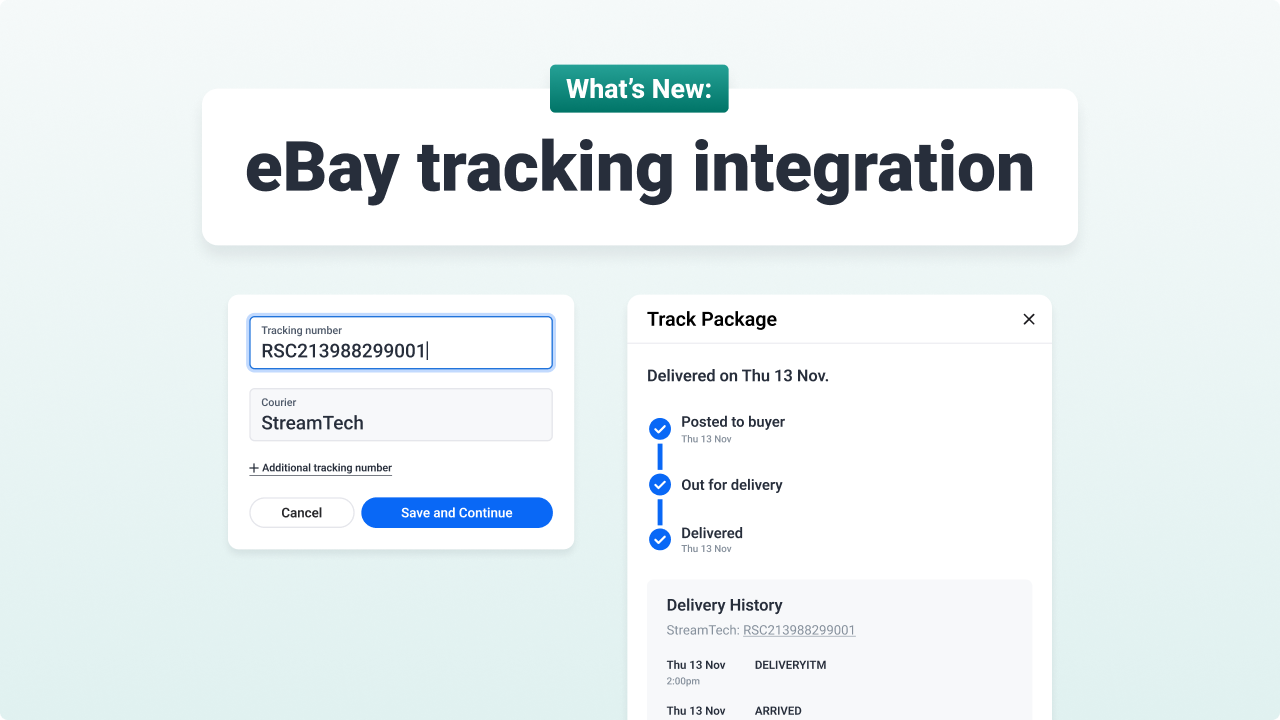Click the checkmark icon beside Posted to buyer

pos(660,428)
